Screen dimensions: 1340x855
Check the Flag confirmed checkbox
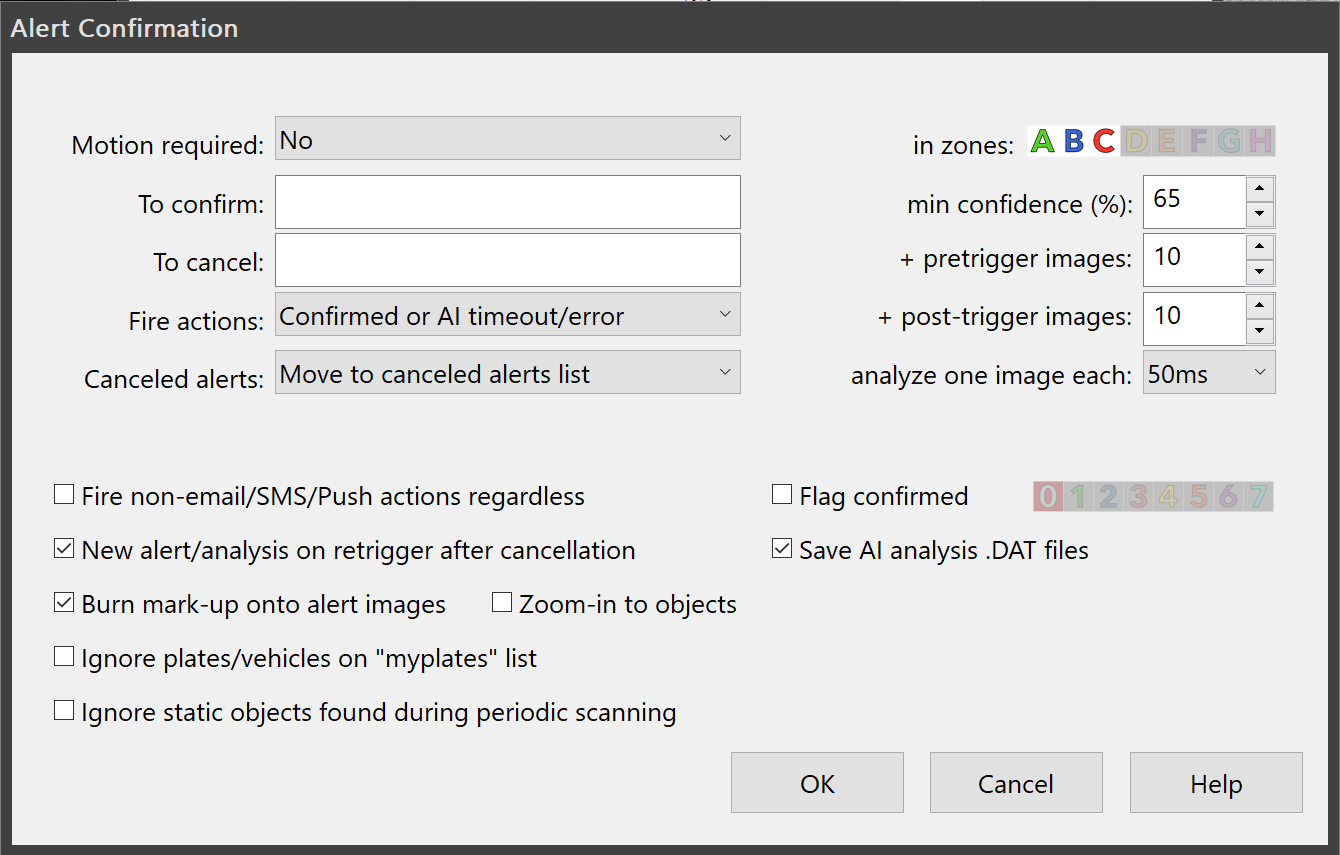782,495
